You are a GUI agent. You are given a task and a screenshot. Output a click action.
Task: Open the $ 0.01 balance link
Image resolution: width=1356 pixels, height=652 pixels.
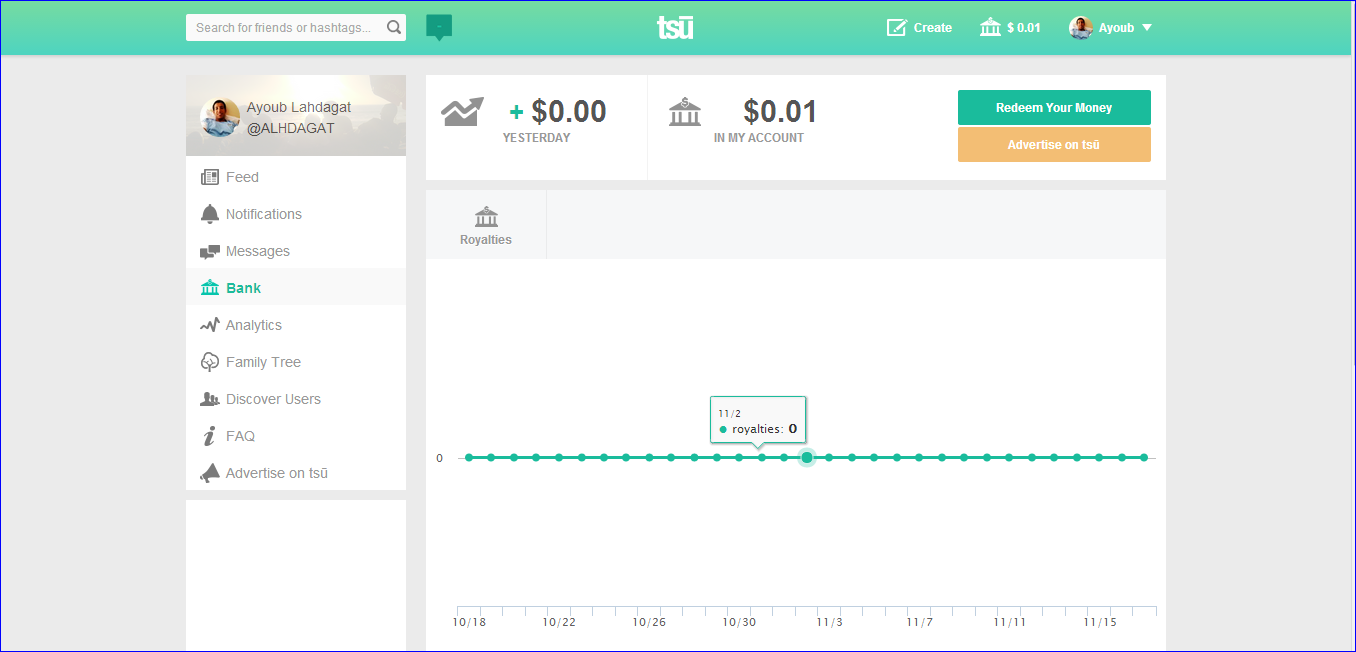pyautogui.click(x=1024, y=28)
